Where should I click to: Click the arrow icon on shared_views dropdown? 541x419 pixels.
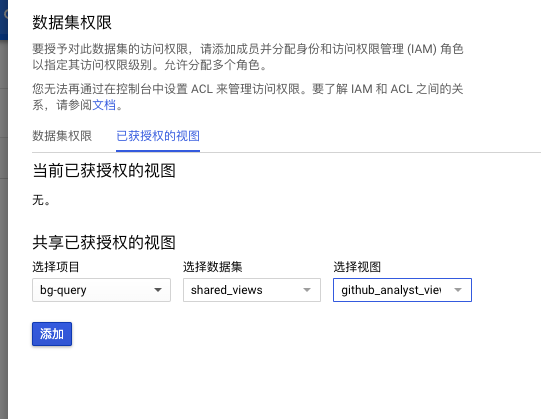click(x=307, y=290)
